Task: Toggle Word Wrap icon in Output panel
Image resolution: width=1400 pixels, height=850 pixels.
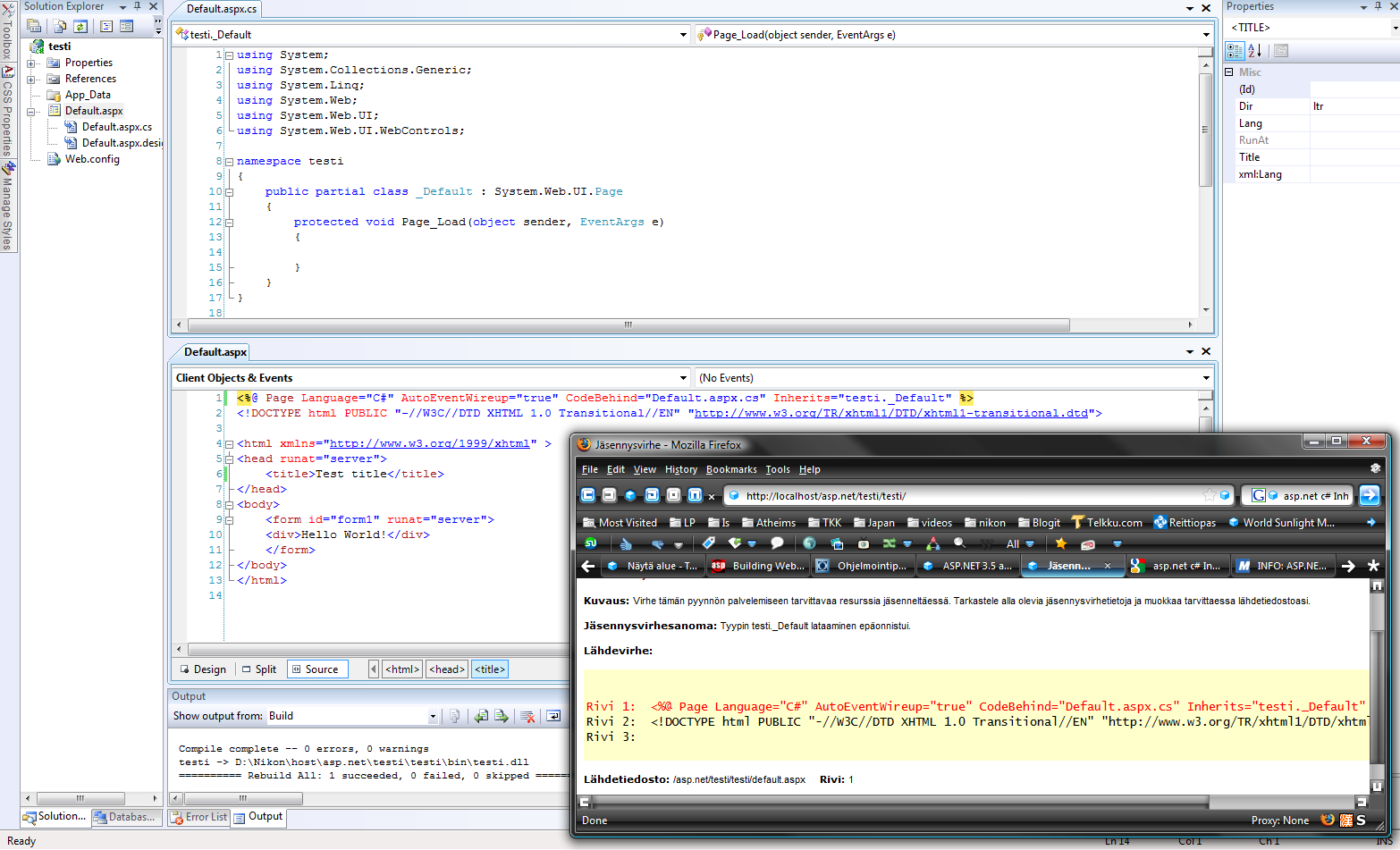Action: [553, 716]
